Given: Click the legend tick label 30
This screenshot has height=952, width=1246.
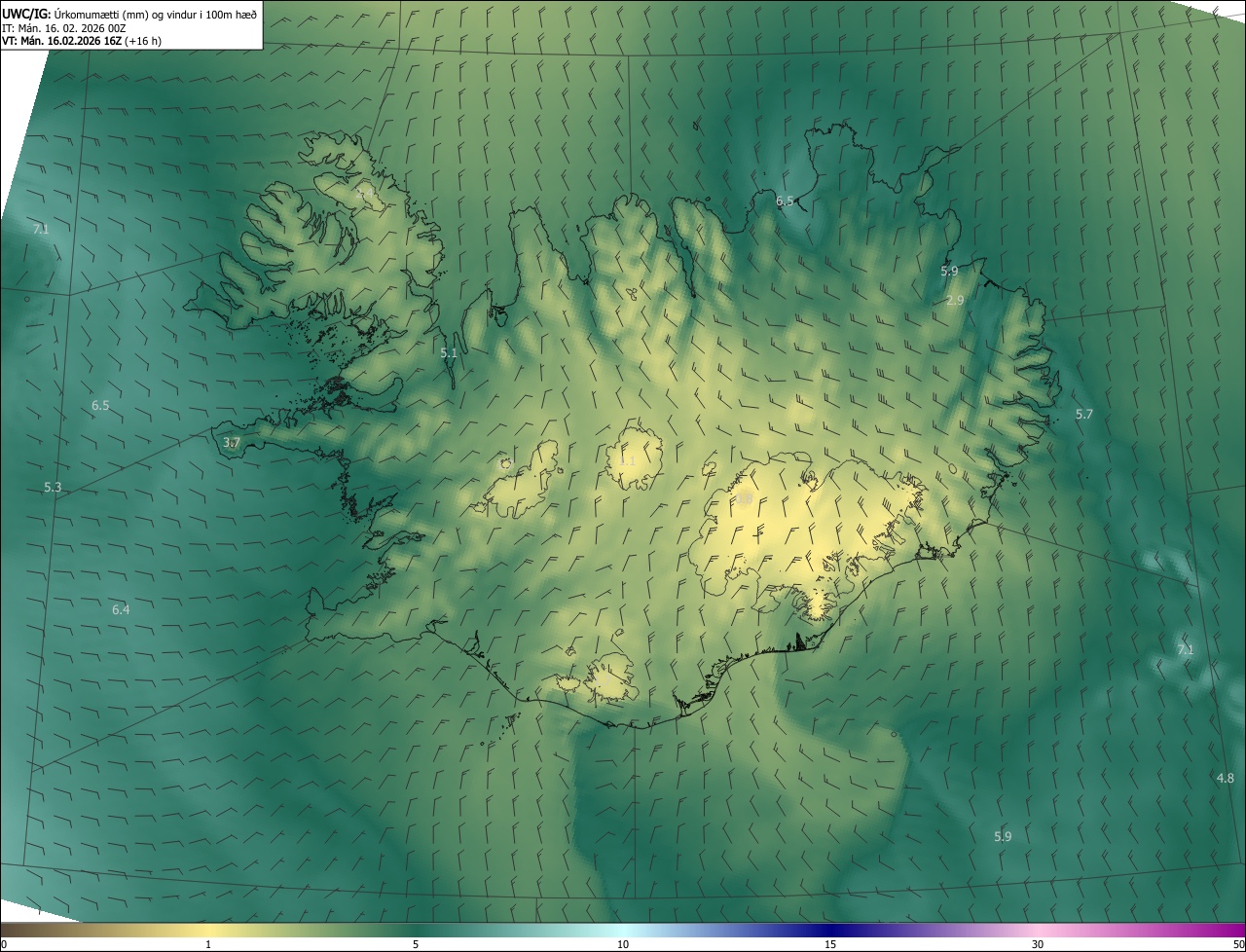Looking at the screenshot, I should pyautogui.click(x=1038, y=944).
